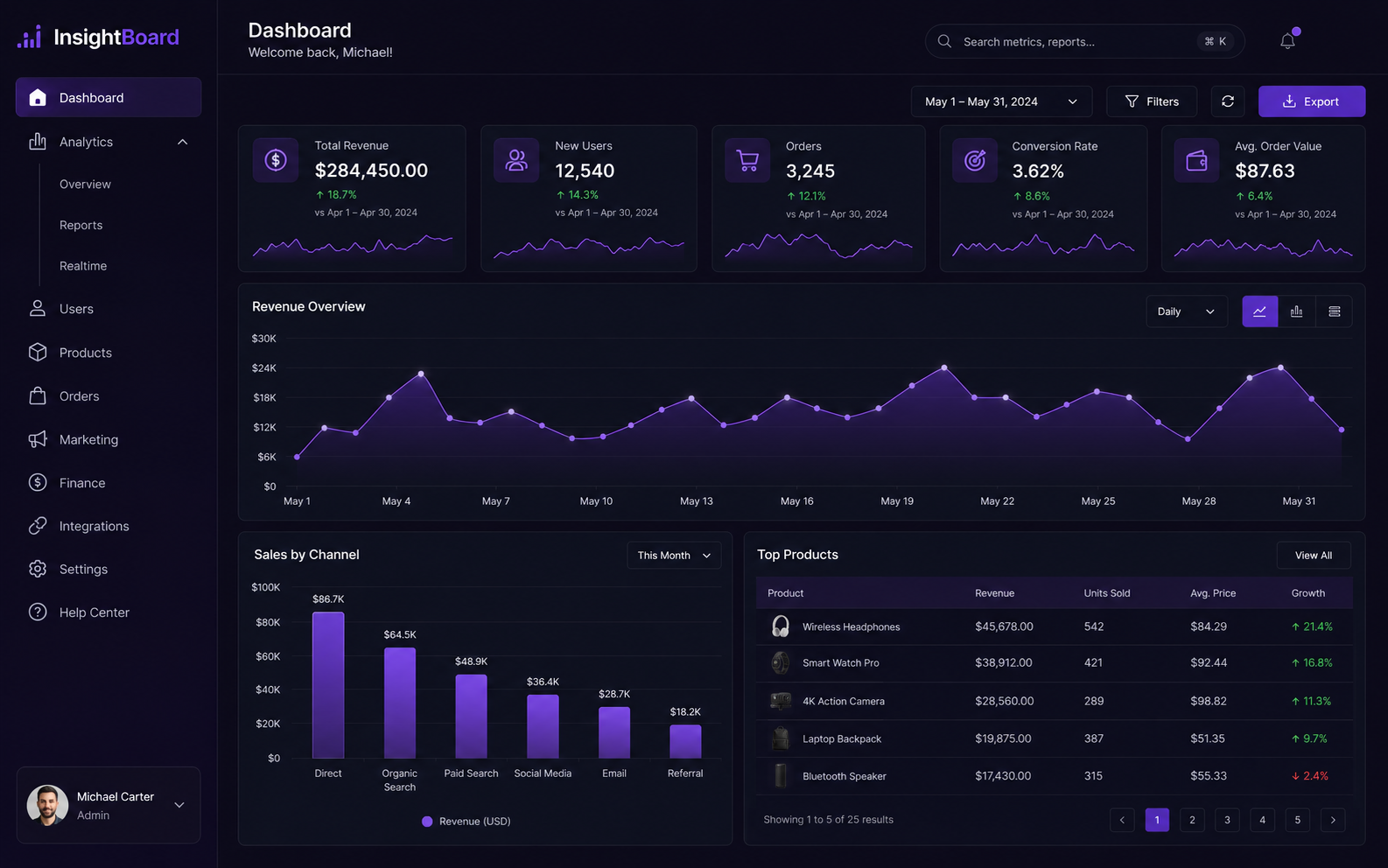1388x868 pixels.
Task: Click the Smart Watch Pro product thumbnail
Action: (x=781, y=662)
